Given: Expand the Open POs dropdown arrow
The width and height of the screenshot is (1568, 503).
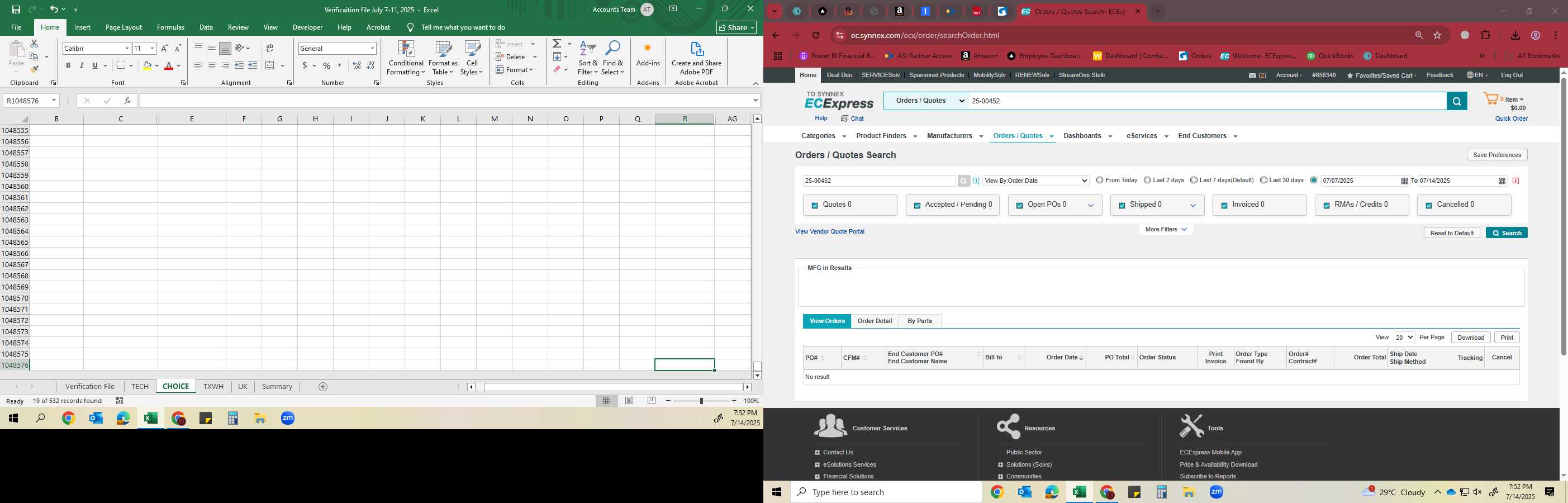Looking at the screenshot, I should pos(1091,206).
